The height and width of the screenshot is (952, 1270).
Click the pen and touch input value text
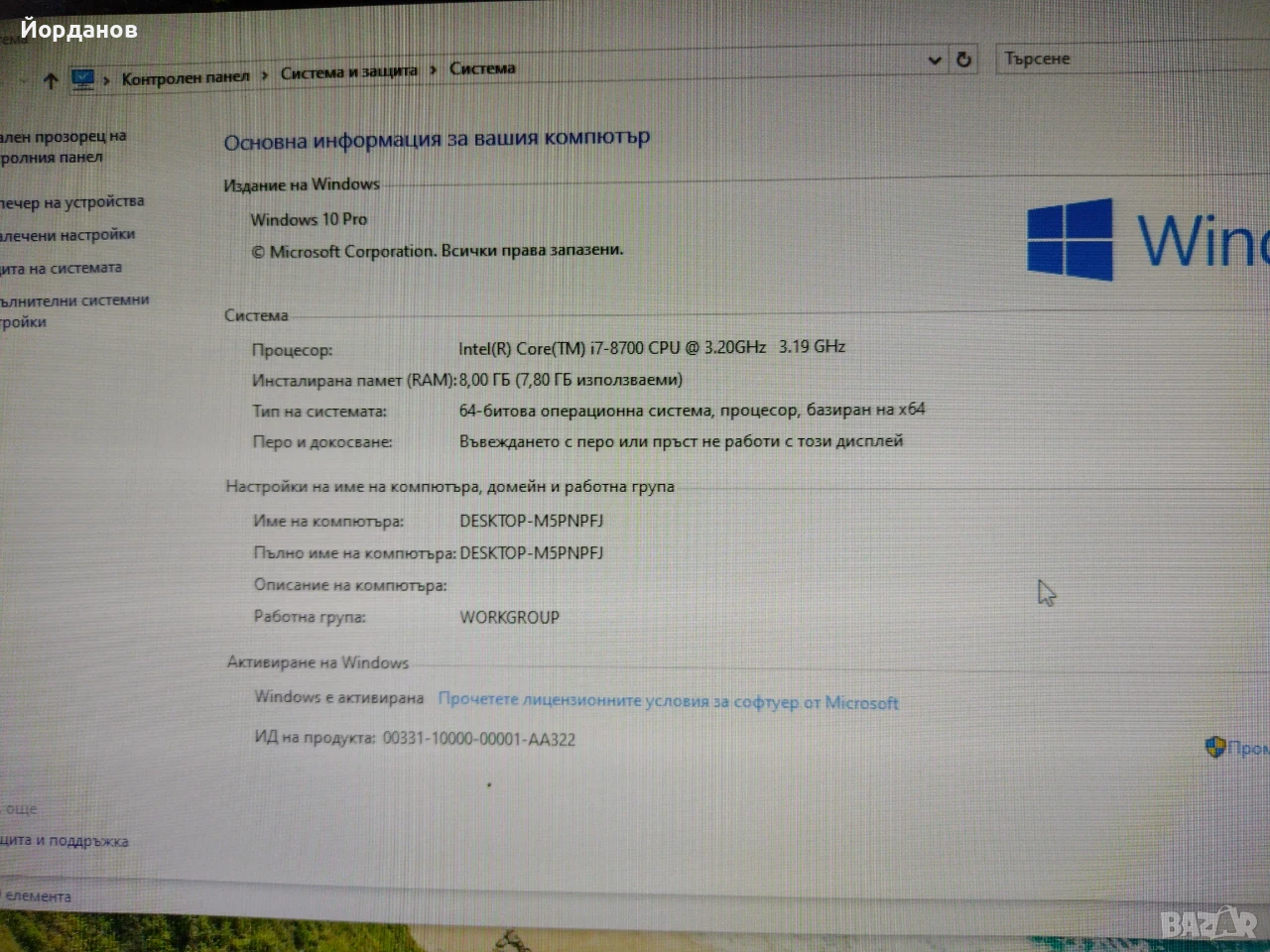coord(681,441)
